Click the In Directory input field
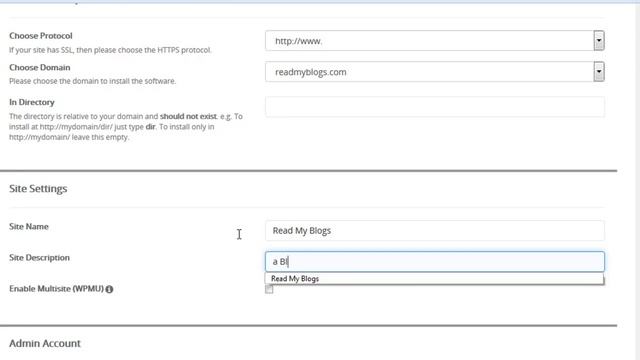Image resolution: width=640 pixels, height=360 pixels. (x=435, y=107)
